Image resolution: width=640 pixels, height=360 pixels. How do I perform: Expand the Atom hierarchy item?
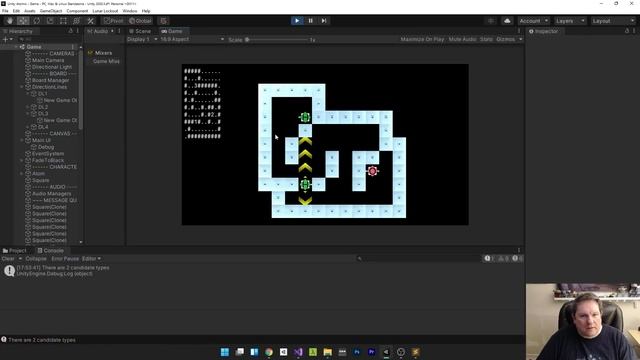tap(22, 173)
